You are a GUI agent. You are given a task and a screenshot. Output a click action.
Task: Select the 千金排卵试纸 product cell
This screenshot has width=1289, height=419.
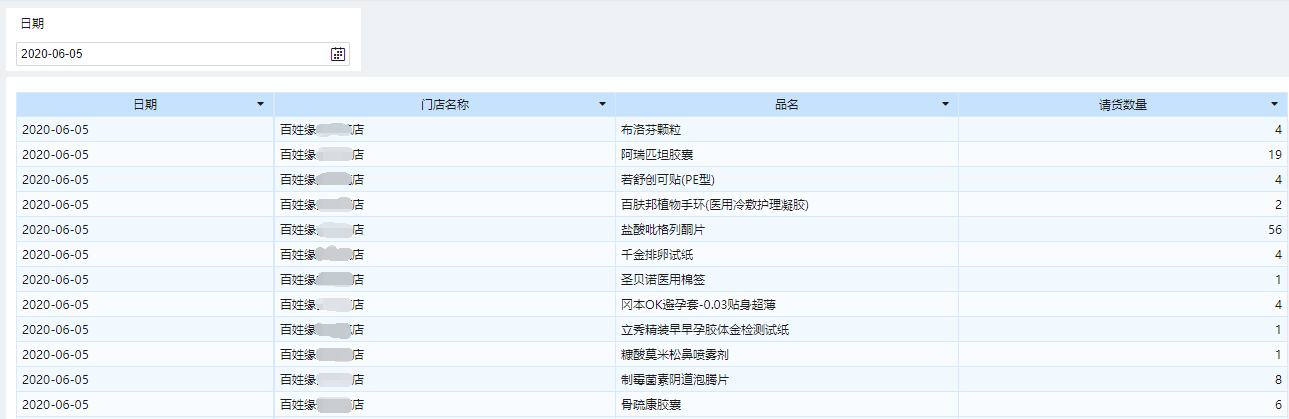click(x=787, y=254)
